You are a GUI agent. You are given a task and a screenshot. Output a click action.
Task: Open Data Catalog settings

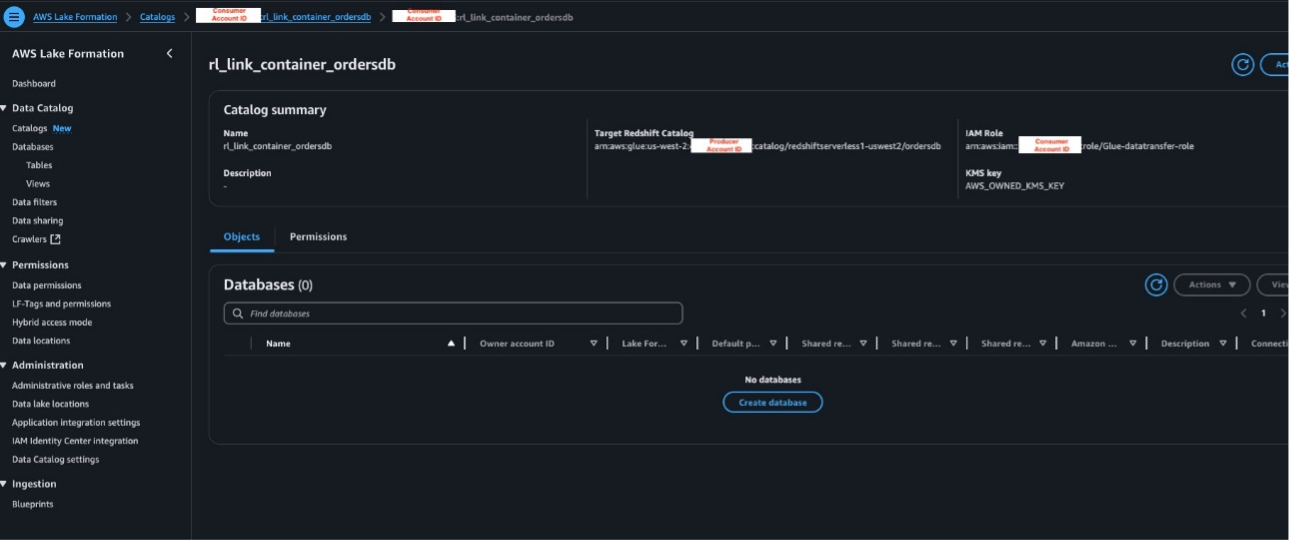click(56, 460)
